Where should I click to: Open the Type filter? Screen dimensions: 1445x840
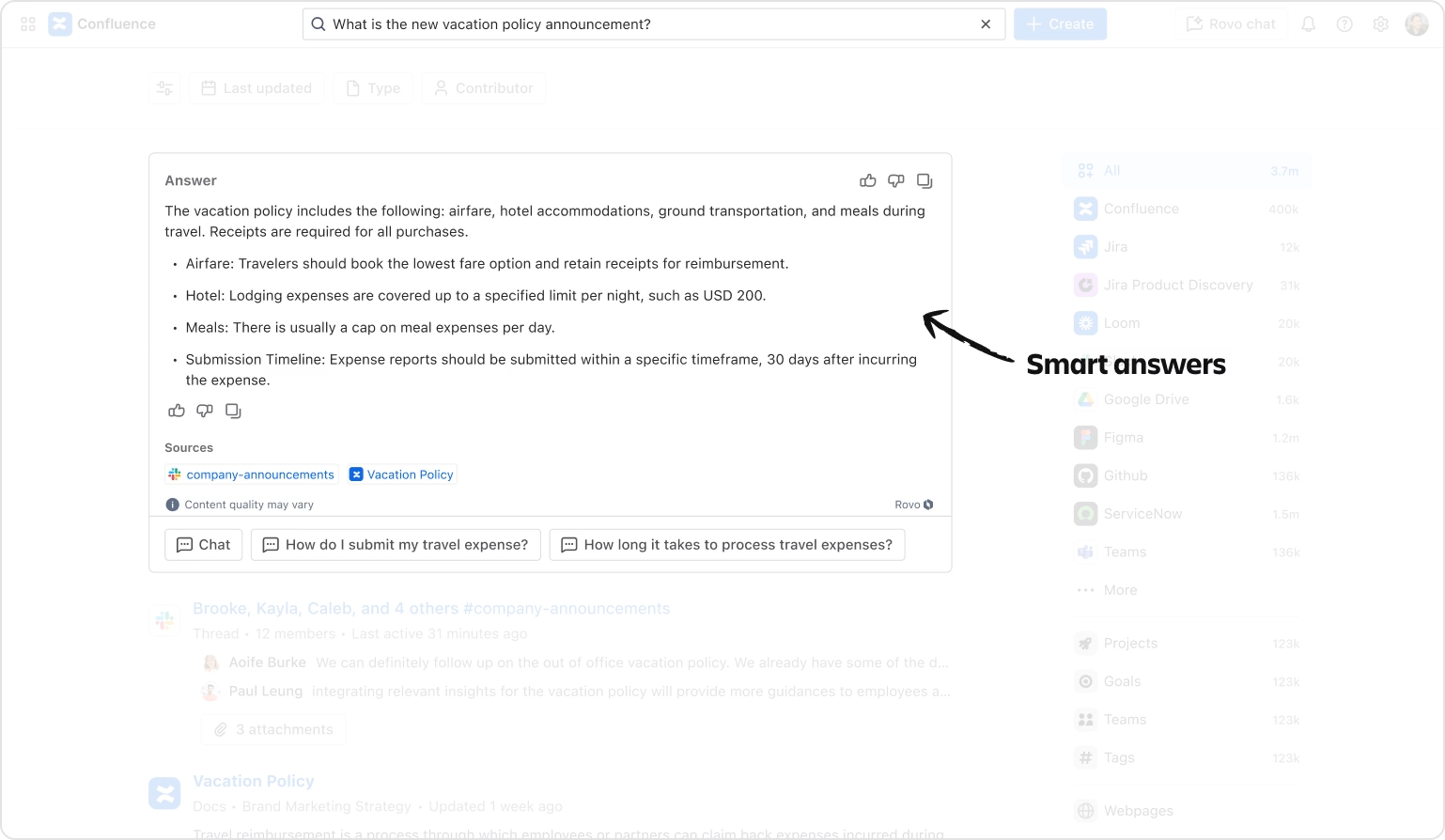coord(373,88)
